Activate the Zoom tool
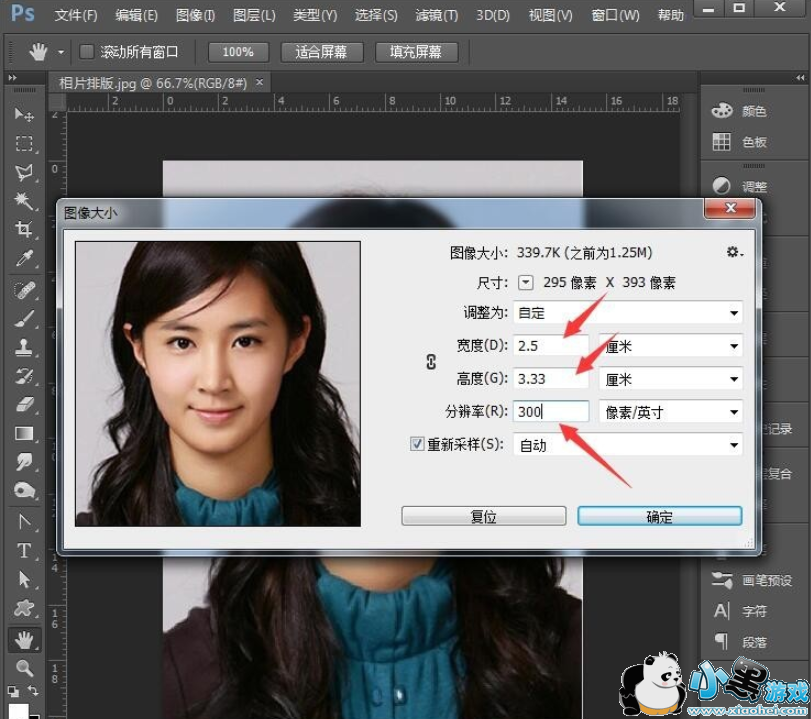The height and width of the screenshot is (719, 811). (x=24, y=668)
